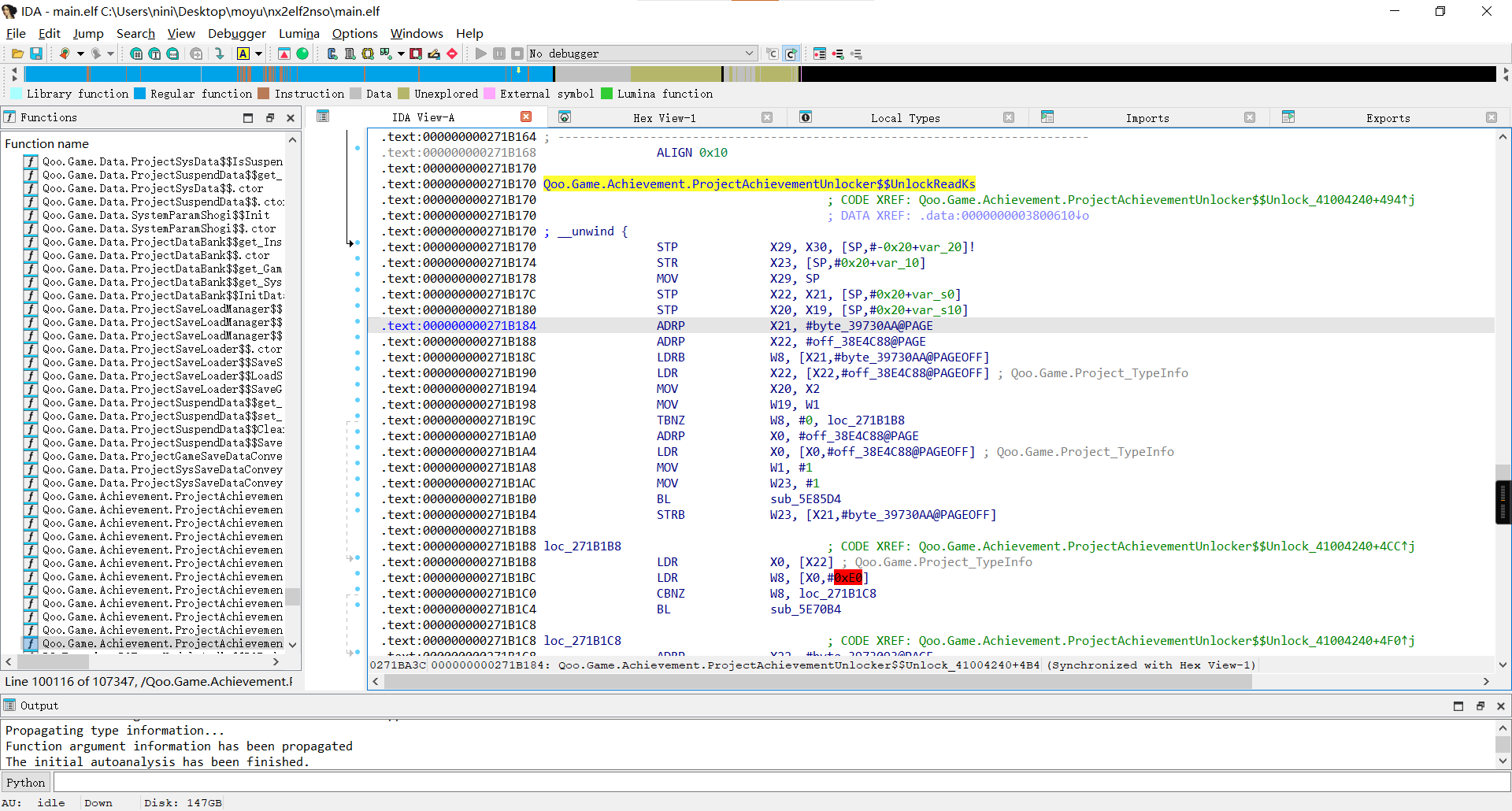Click the yellow brackets icon in the toolbar
The height and width of the screenshot is (811, 1512).
point(368,54)
